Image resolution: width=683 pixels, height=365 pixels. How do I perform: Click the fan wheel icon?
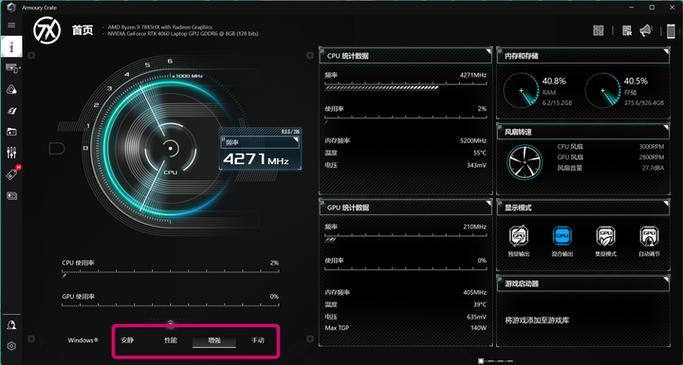click(x=525, y=162)
